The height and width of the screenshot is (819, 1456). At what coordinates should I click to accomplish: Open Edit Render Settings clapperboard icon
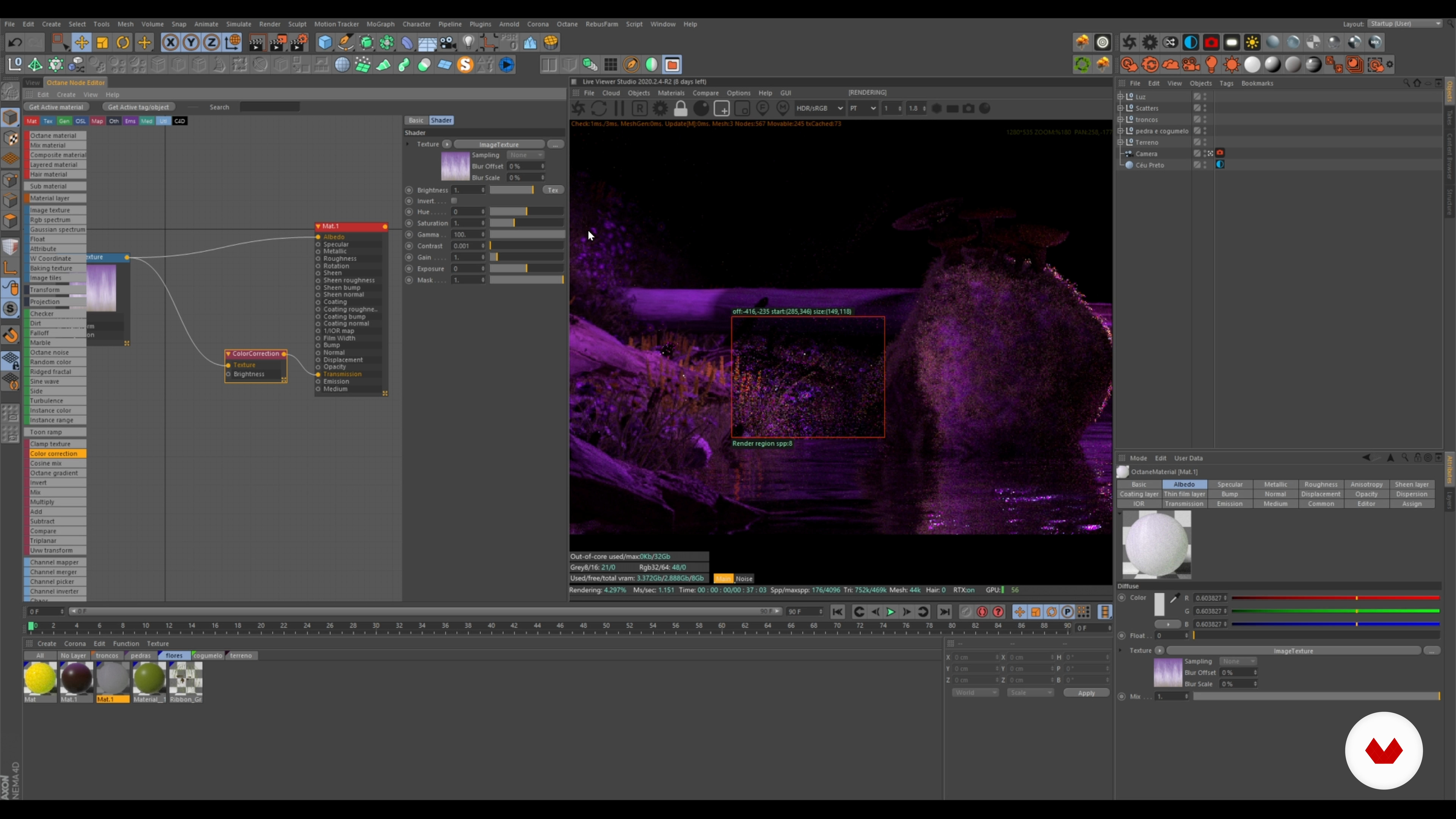300,42
